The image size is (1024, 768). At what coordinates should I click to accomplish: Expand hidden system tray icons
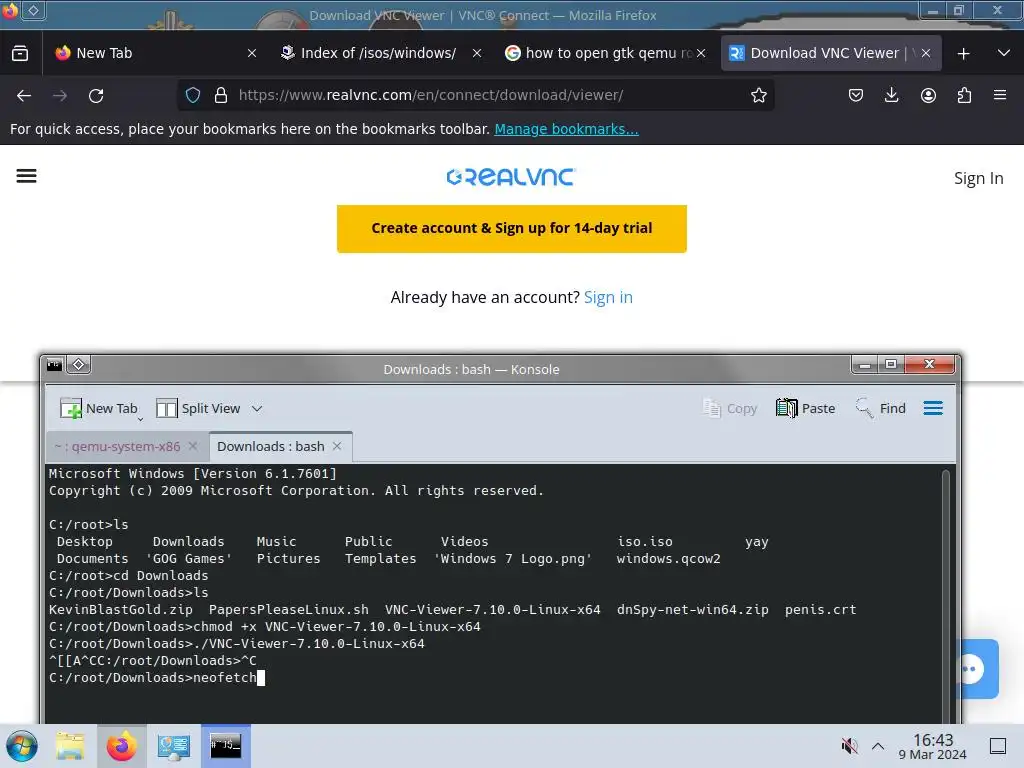tap(878, 746)
